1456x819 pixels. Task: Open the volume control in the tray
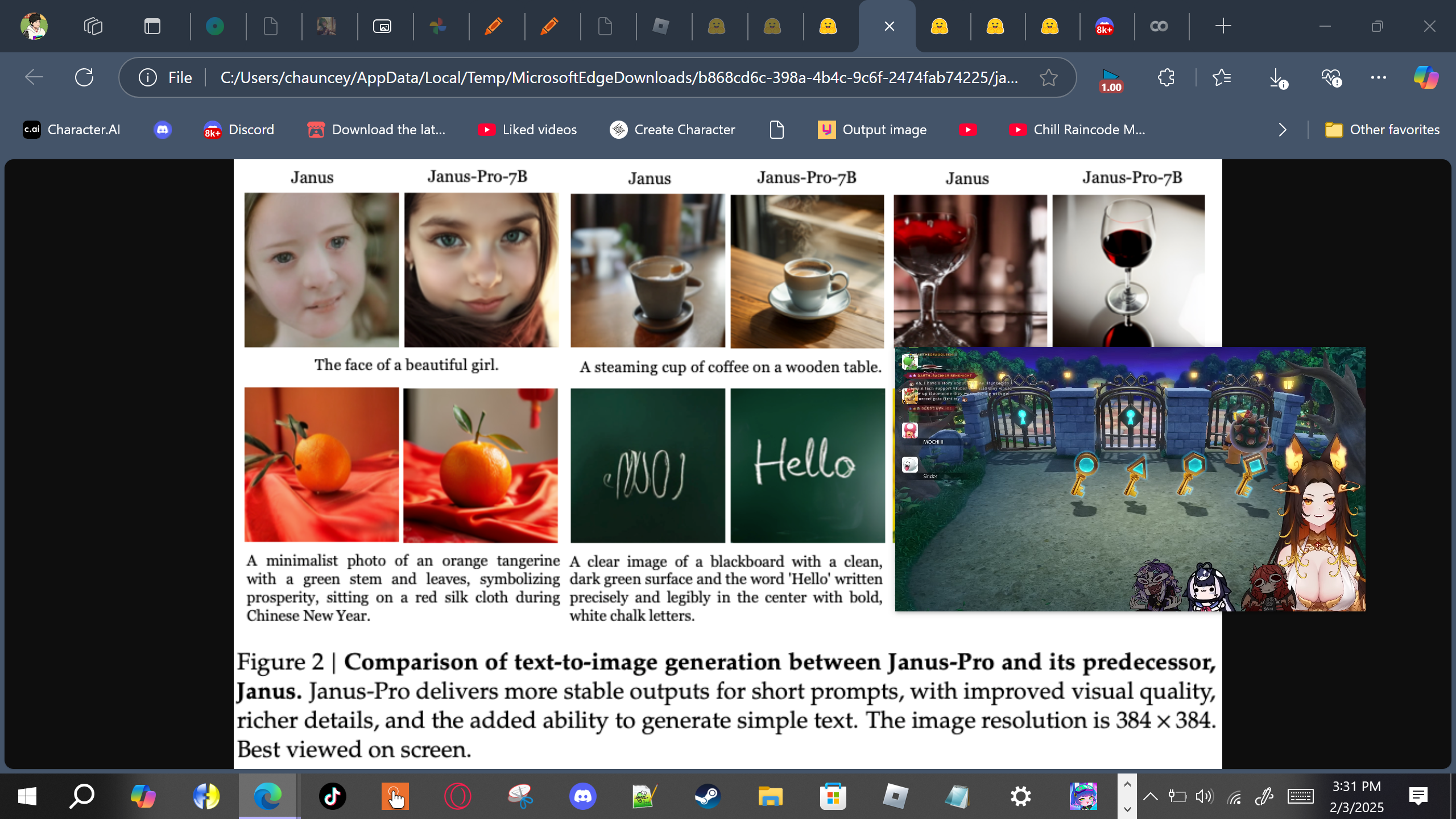point(1205,796)
